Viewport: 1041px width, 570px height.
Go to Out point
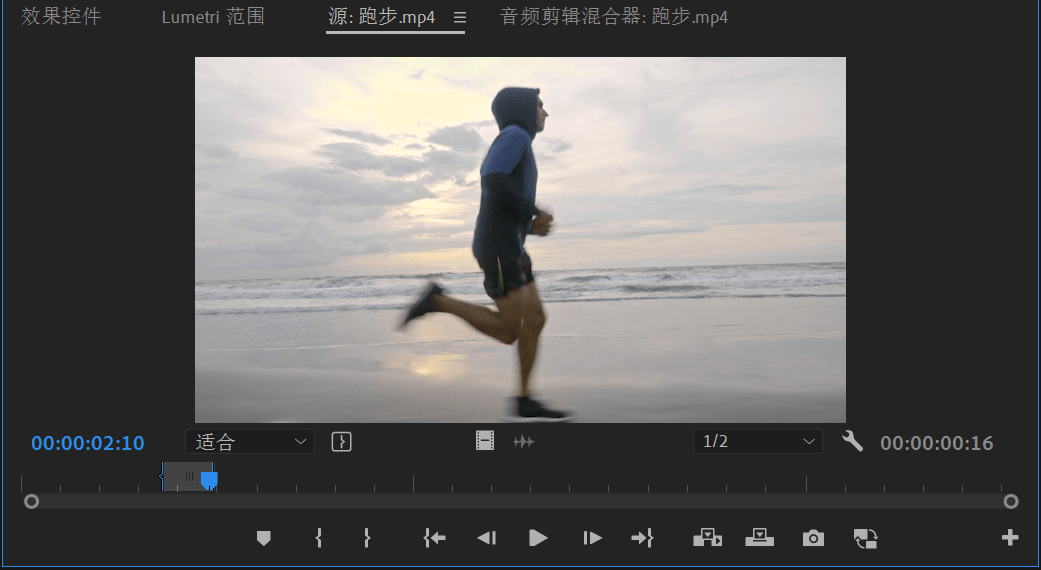pos(643,537)
